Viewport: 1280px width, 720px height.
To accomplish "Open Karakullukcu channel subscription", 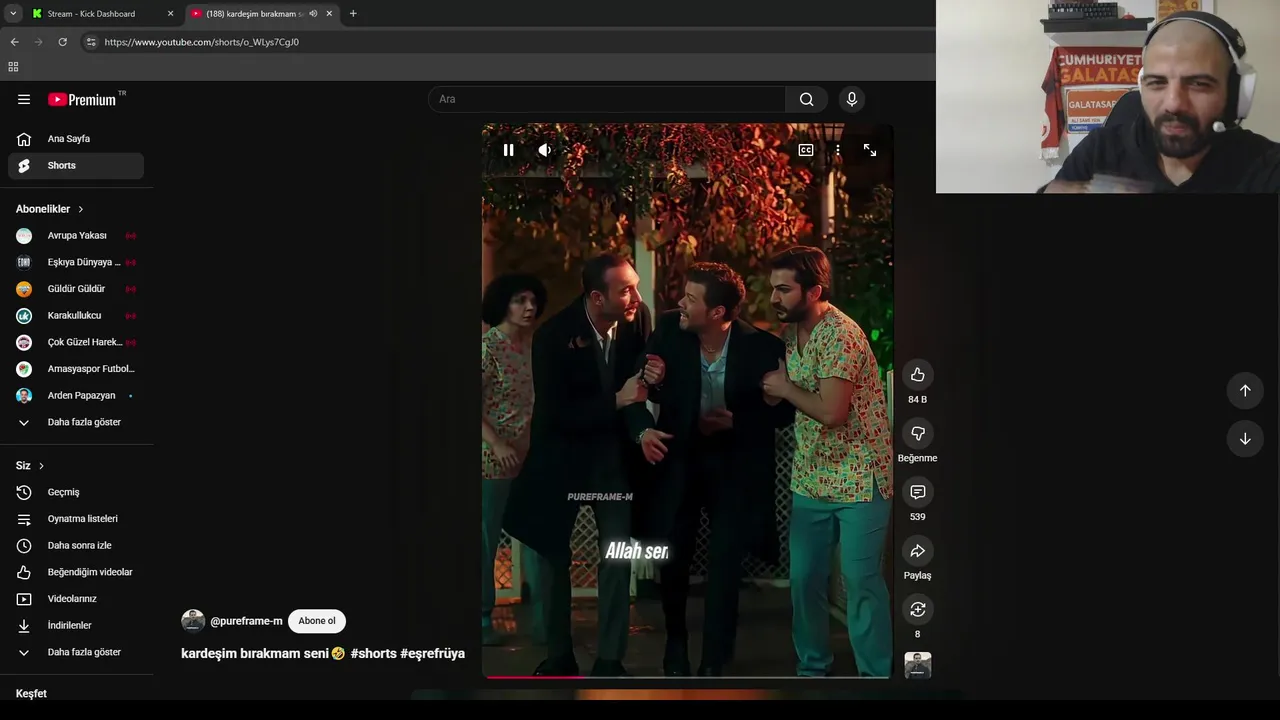I will [x=76, y=316].
